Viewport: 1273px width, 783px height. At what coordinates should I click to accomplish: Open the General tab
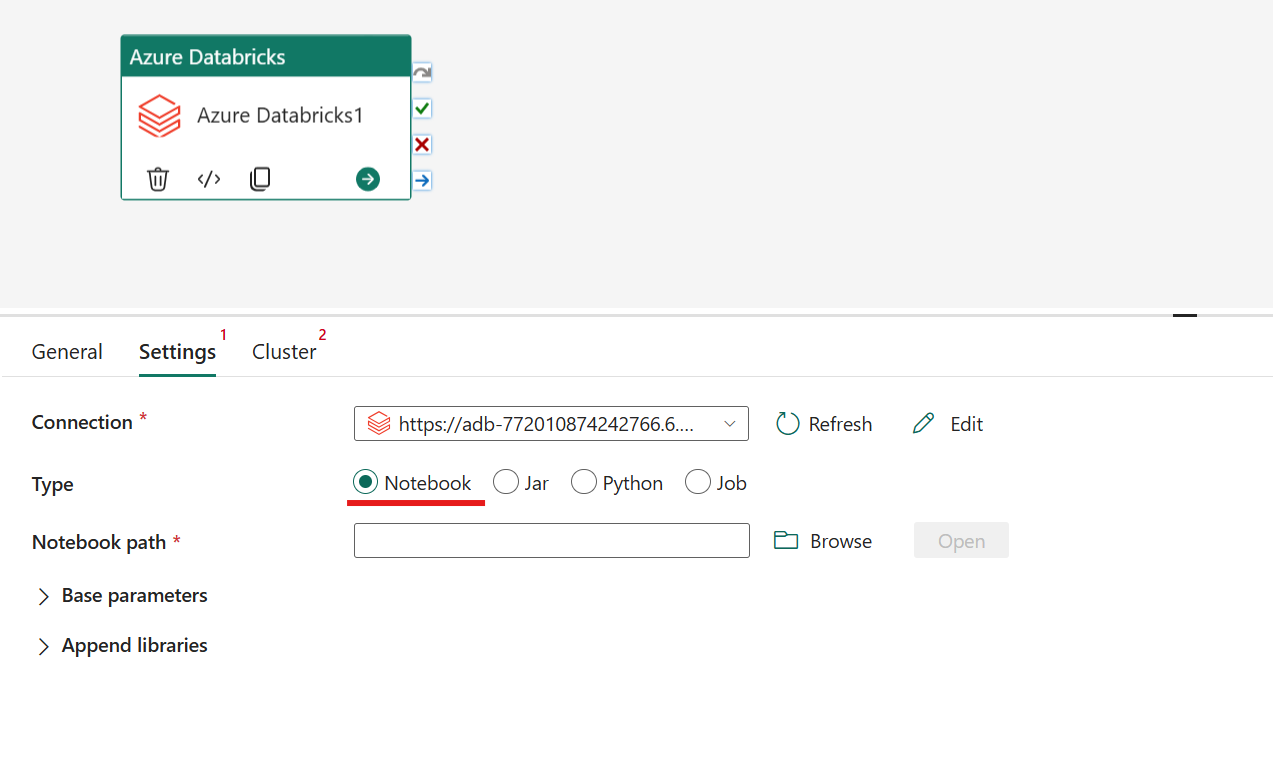[66, 351]
